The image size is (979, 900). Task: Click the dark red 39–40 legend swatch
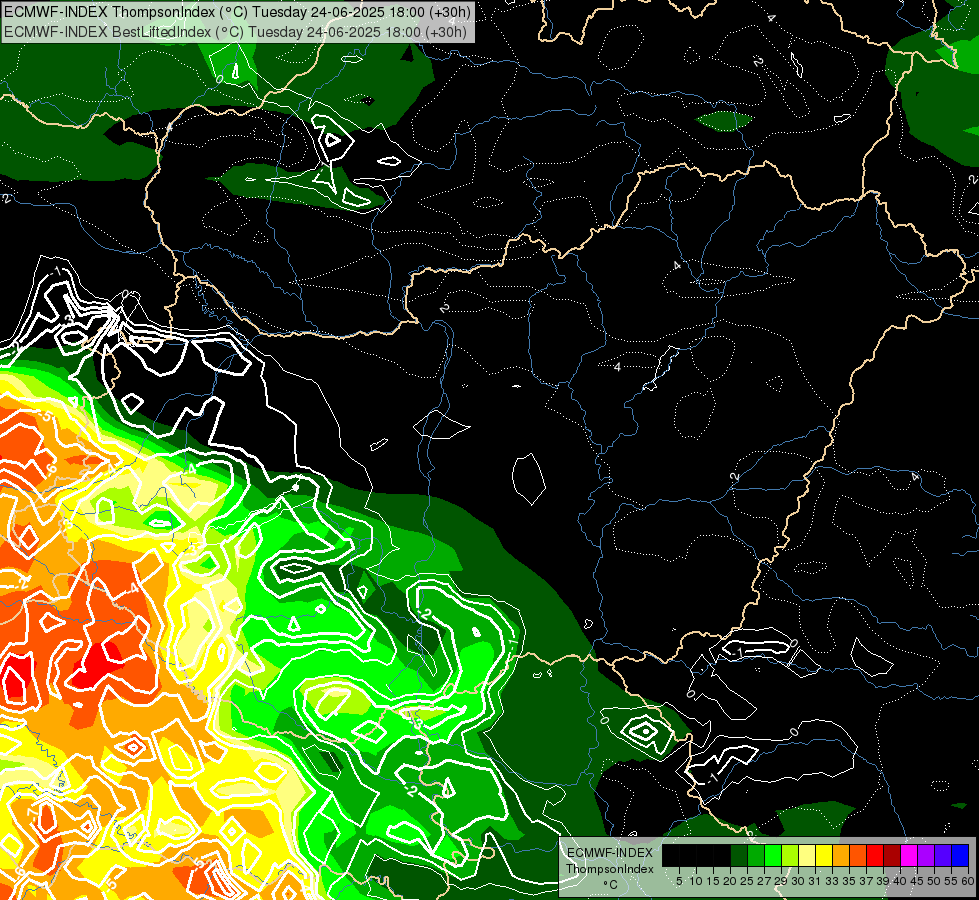click(892, 855)
